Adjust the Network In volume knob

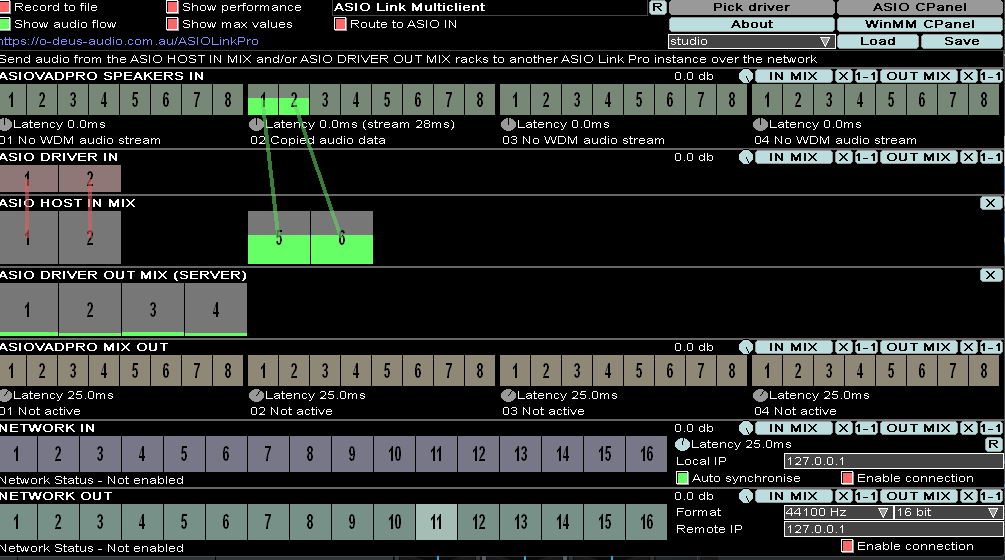745,428
